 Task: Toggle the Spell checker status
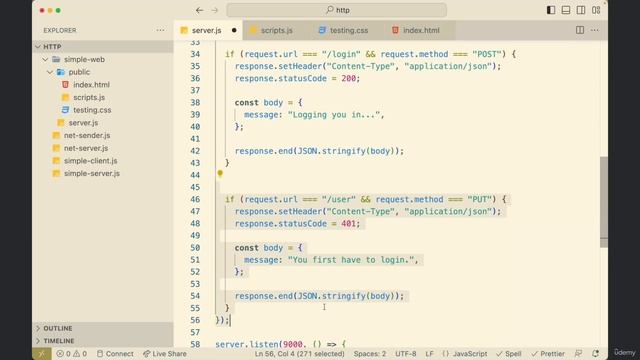(x=509, y=354)
